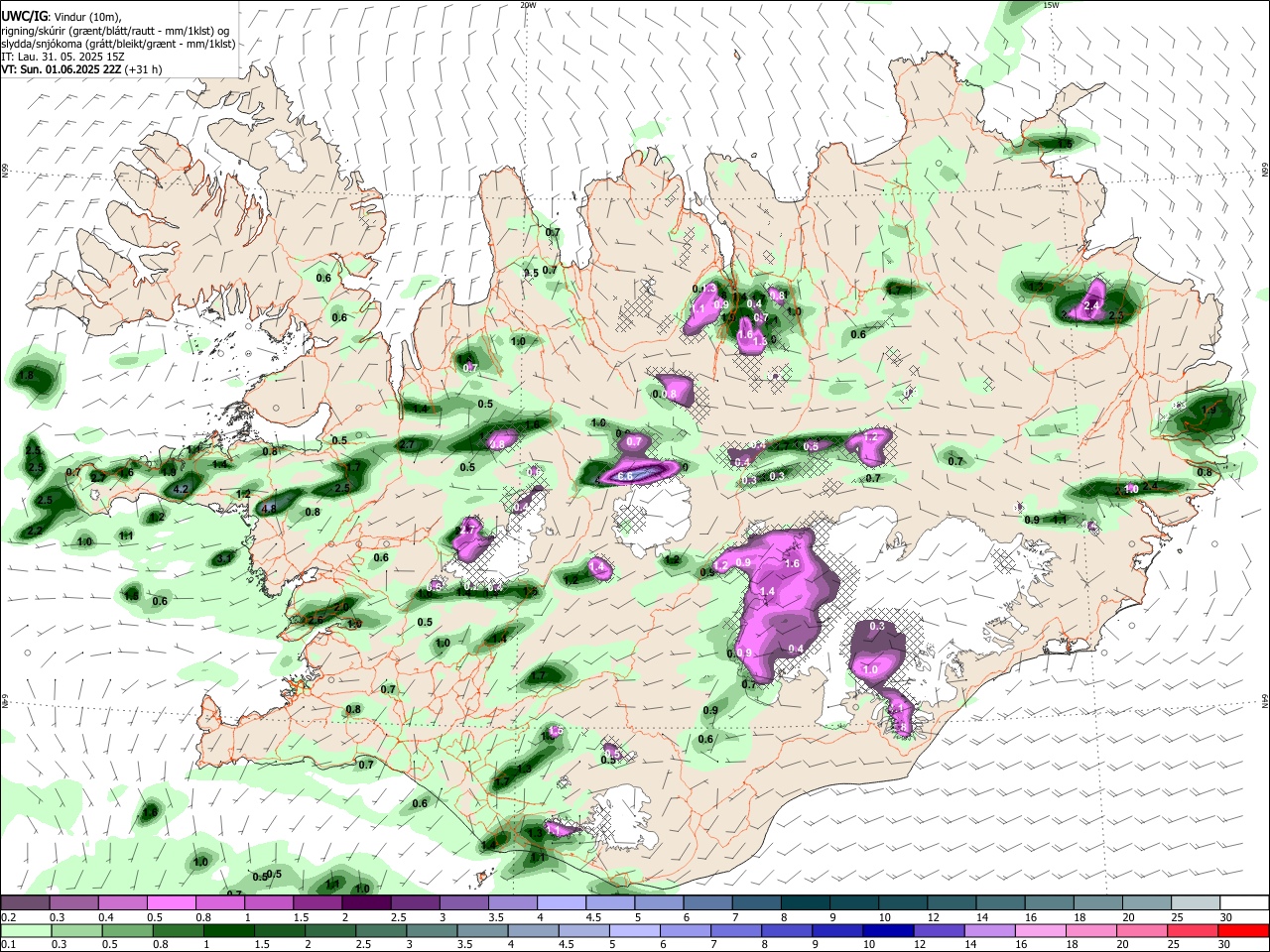This screenshot has width=1270, height=952.
Task: Click the 4.2 precipitation value on the map
Action: (181, 490)
